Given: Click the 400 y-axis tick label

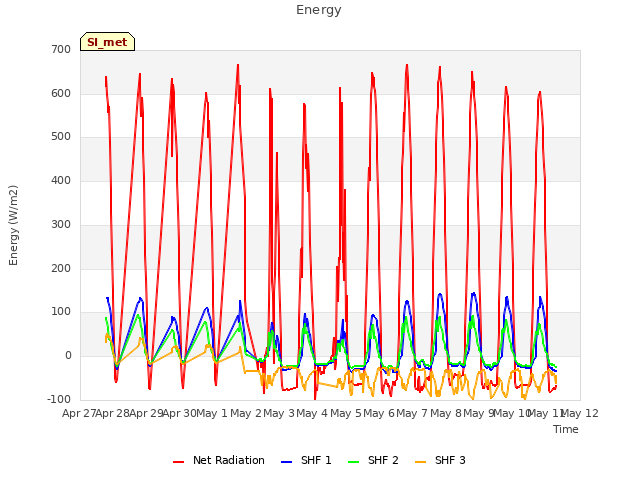Looking at the screenshot, I should coord(61,180).
